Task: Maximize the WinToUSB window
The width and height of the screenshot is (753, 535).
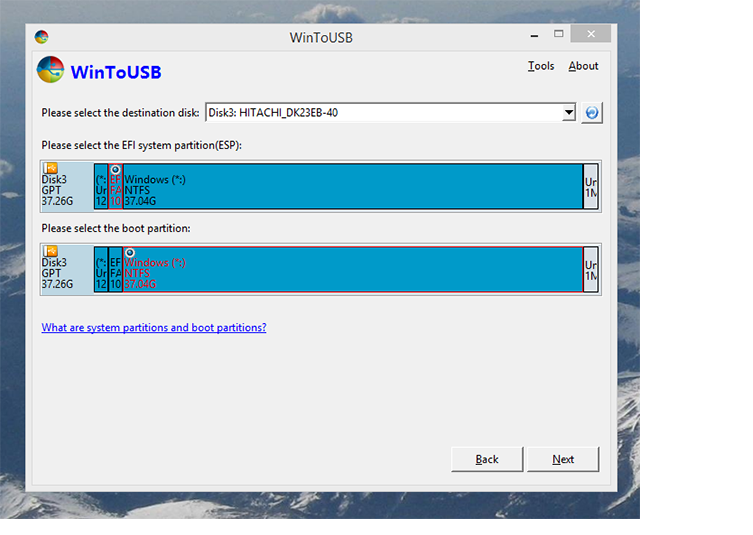Action: click(x=558, y=34)
